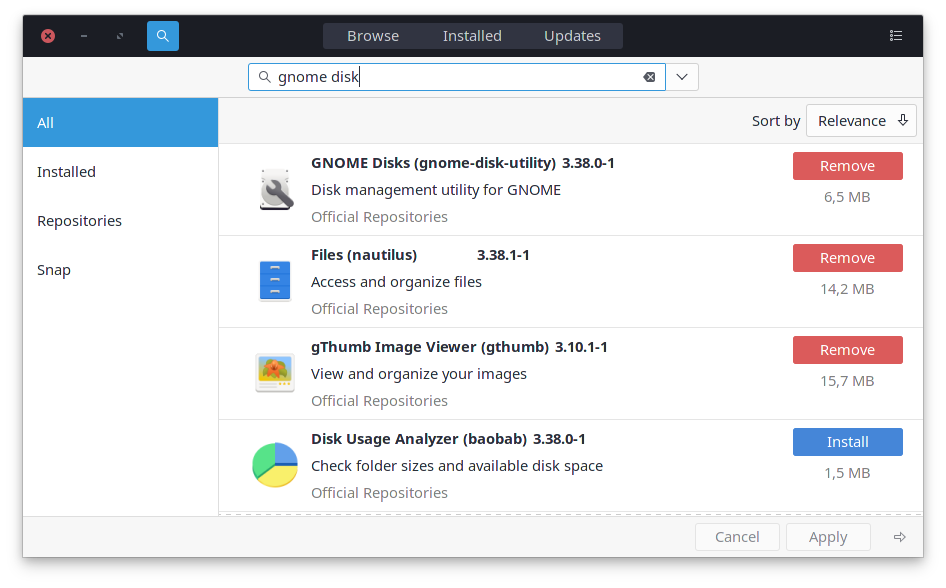Remove GNOME Disks package
The width and height of the screenshot is (946, 588).
click(847, 166)
